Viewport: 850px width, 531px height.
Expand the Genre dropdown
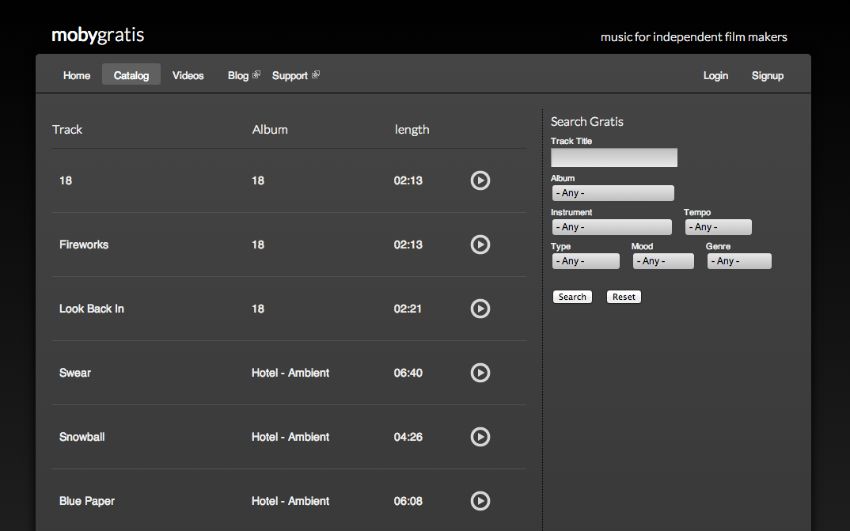click(x=739, y=261)
